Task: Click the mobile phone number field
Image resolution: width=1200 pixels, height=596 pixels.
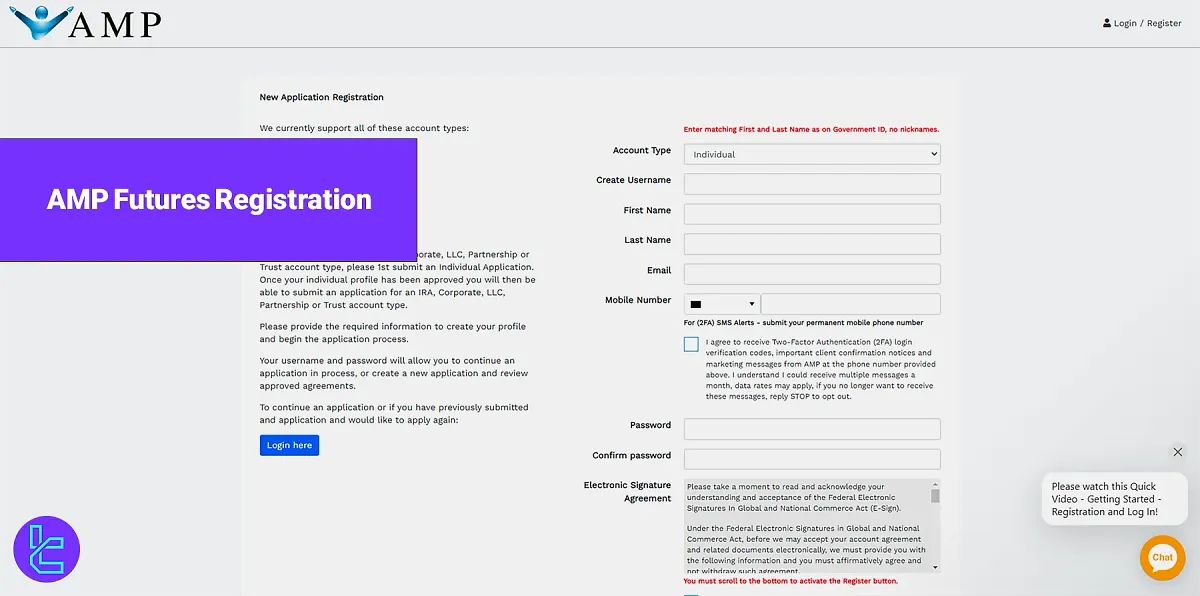Action: 850,303
